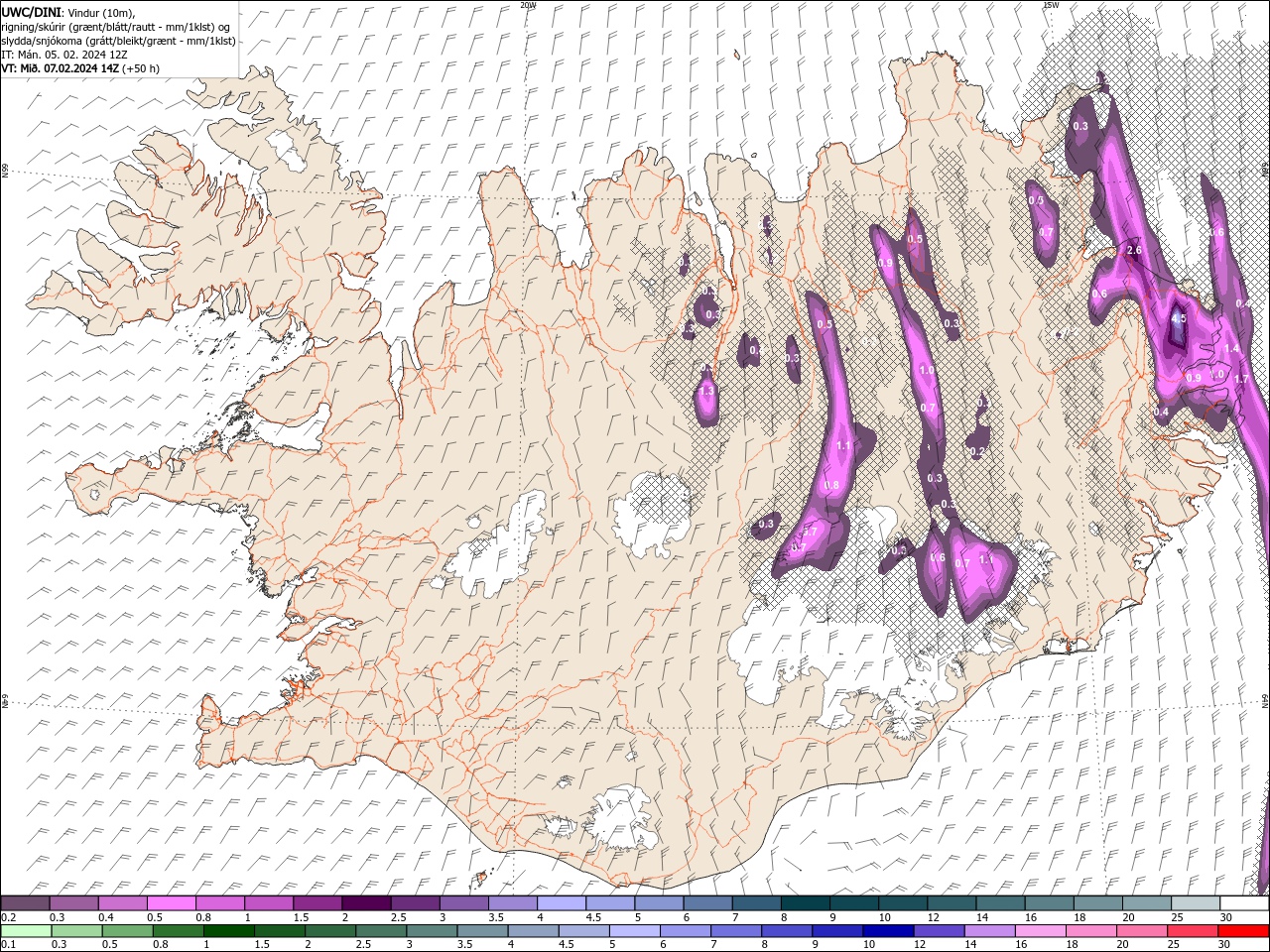
Task: Click the 4.5 precipitation value on the map
Action: pyautogui.click(x=1178, y=319)
